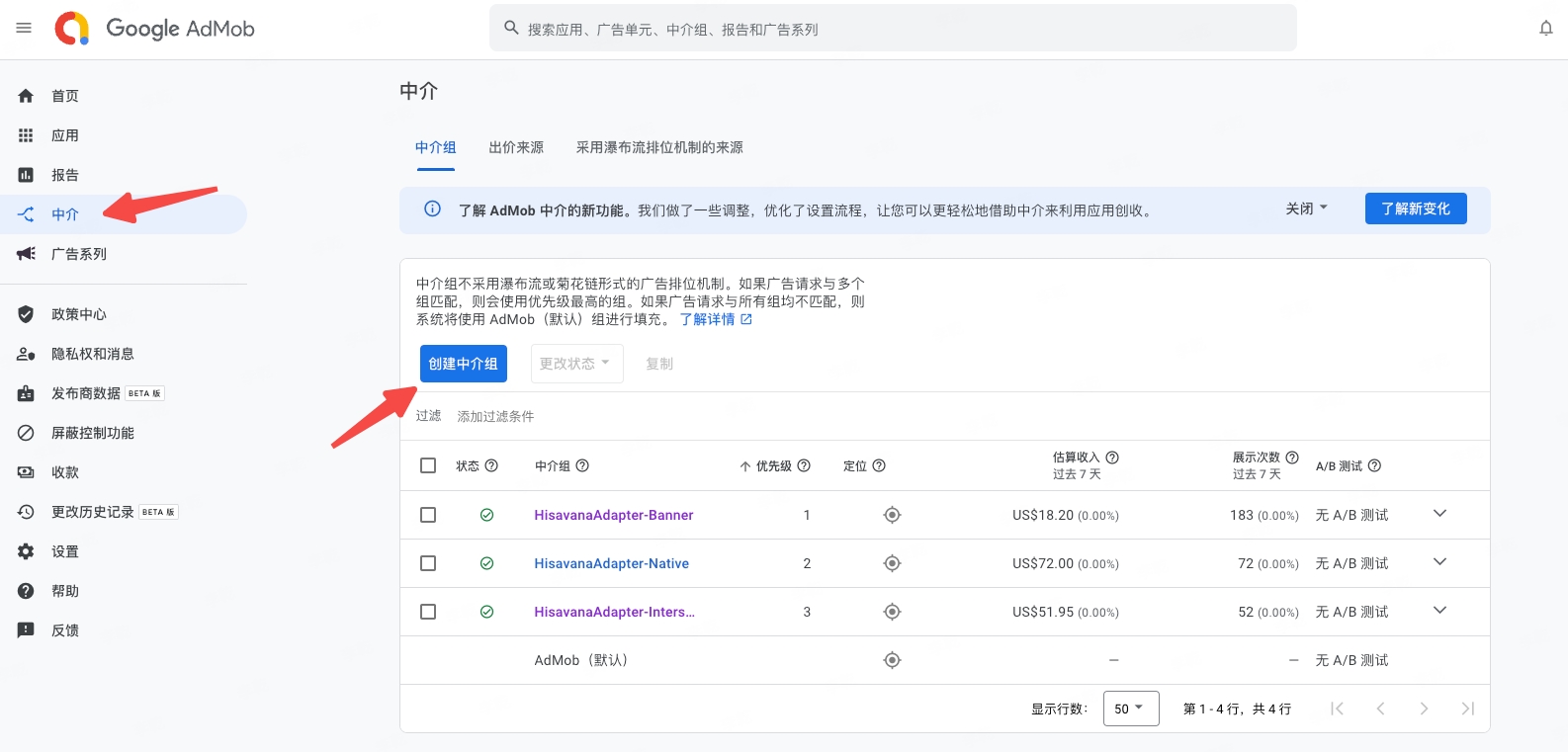This screenshot has height=752, width=1568.
Task: Click help icon next to 定位 column
Action: pos(879,465)
